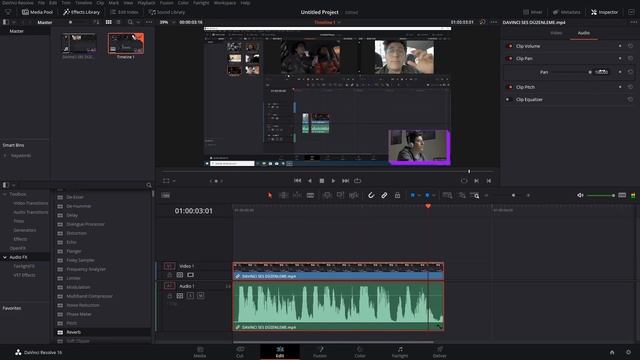Choose the Dynamic Trim Mode tool
The image size is (640, 360).
297,196
